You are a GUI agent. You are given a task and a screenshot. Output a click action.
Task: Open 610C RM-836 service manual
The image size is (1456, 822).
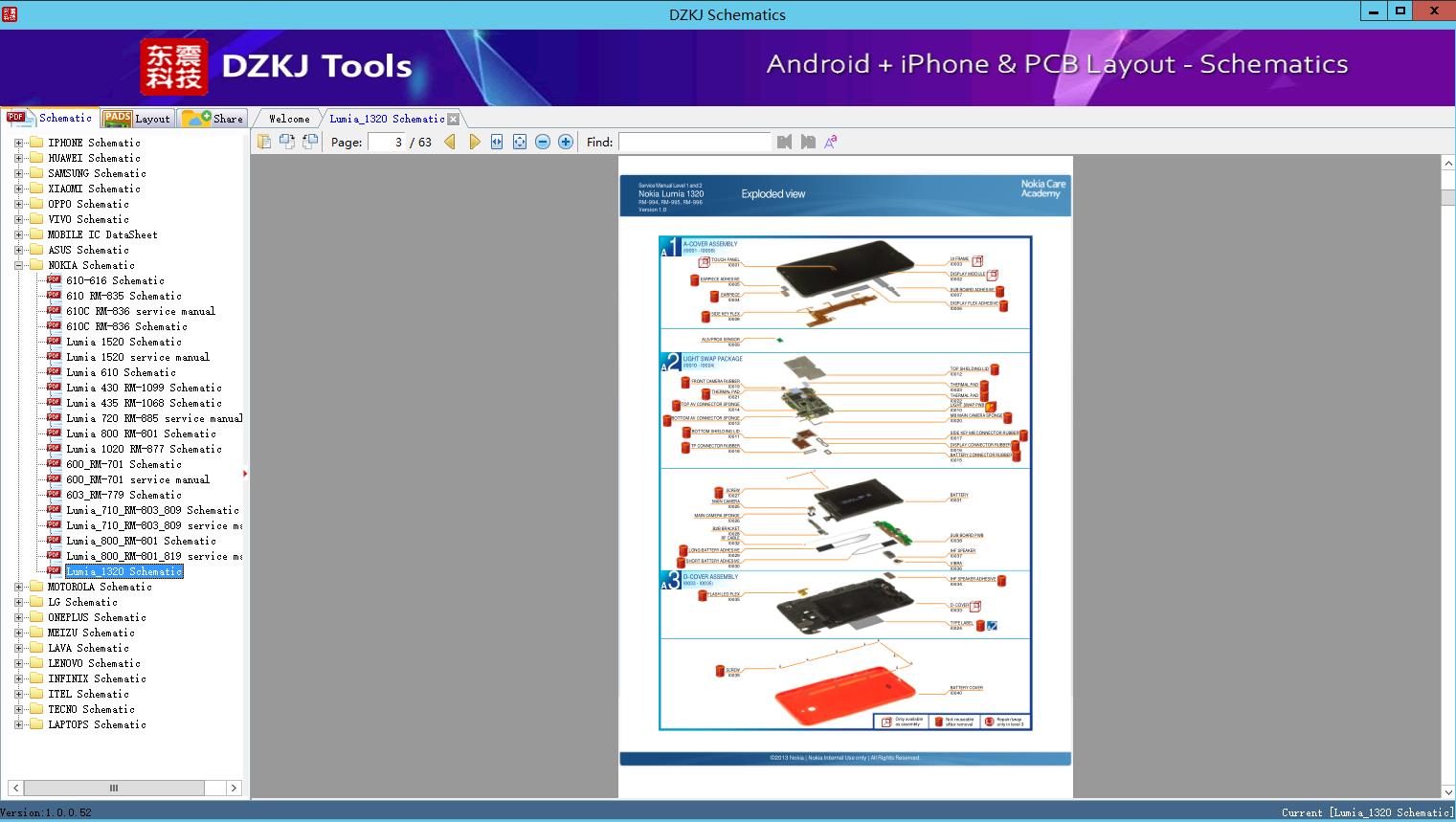point(141,311)
